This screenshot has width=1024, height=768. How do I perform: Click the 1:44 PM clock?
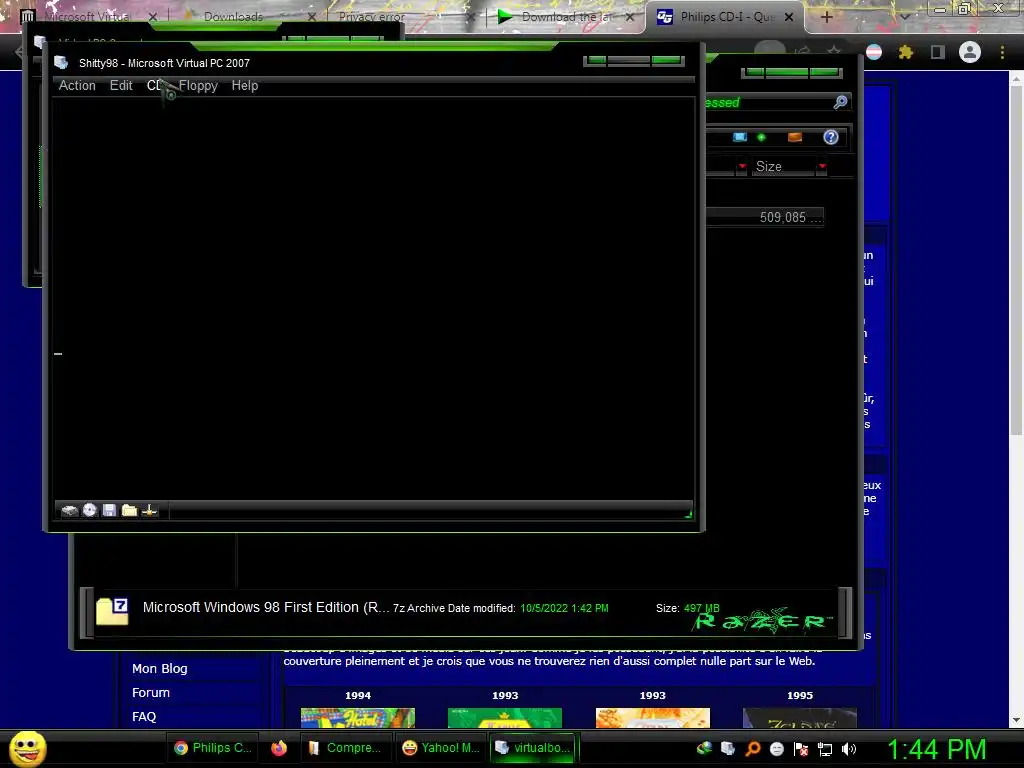(x=936, y=749)
